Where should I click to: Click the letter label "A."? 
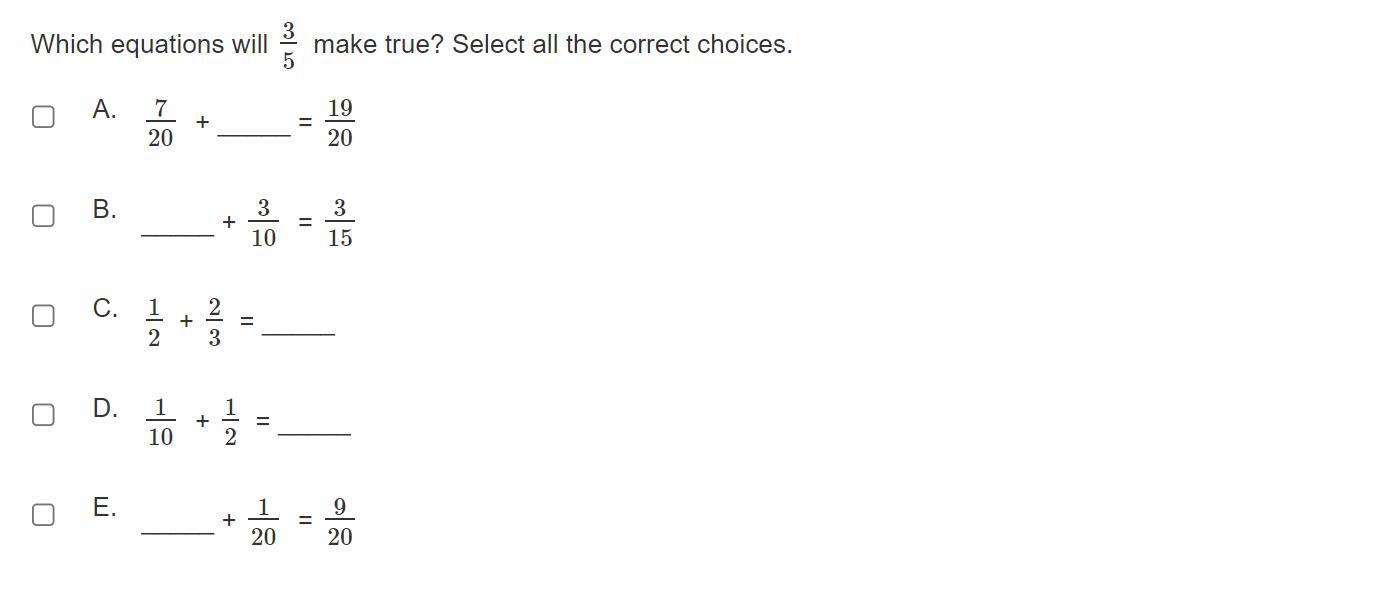[104, 110]
